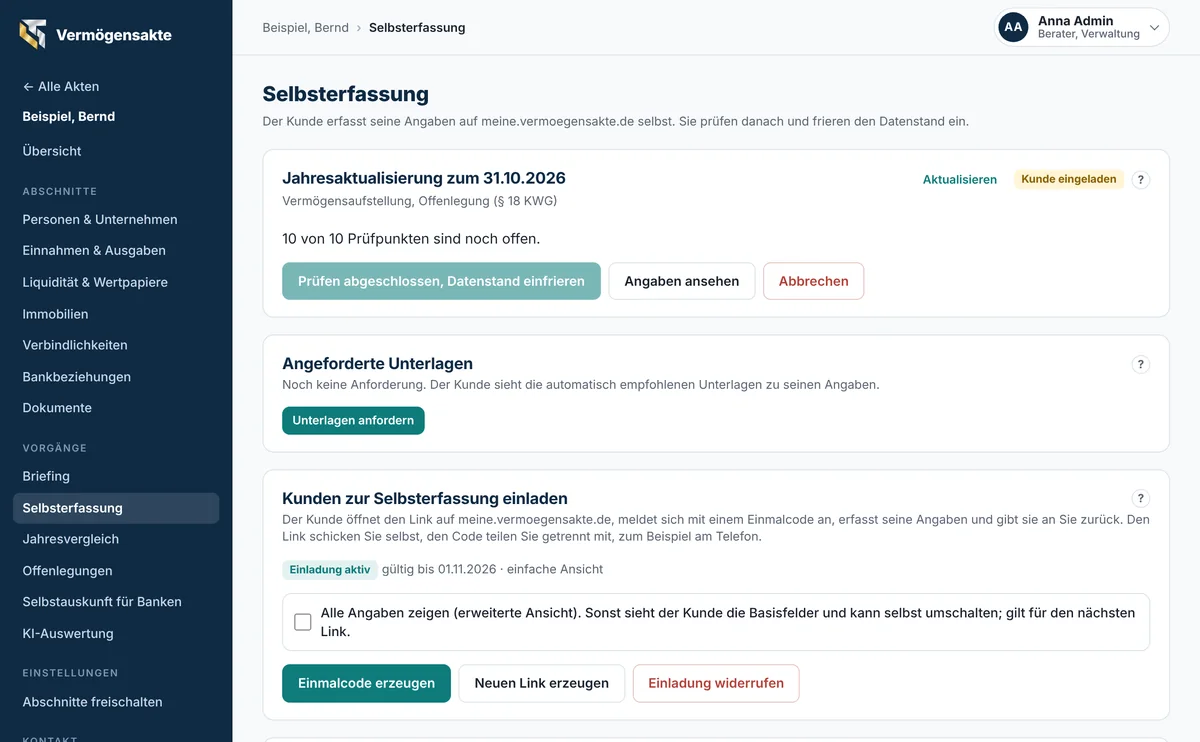Open Jahresvergleich in the sidebar

71,539
